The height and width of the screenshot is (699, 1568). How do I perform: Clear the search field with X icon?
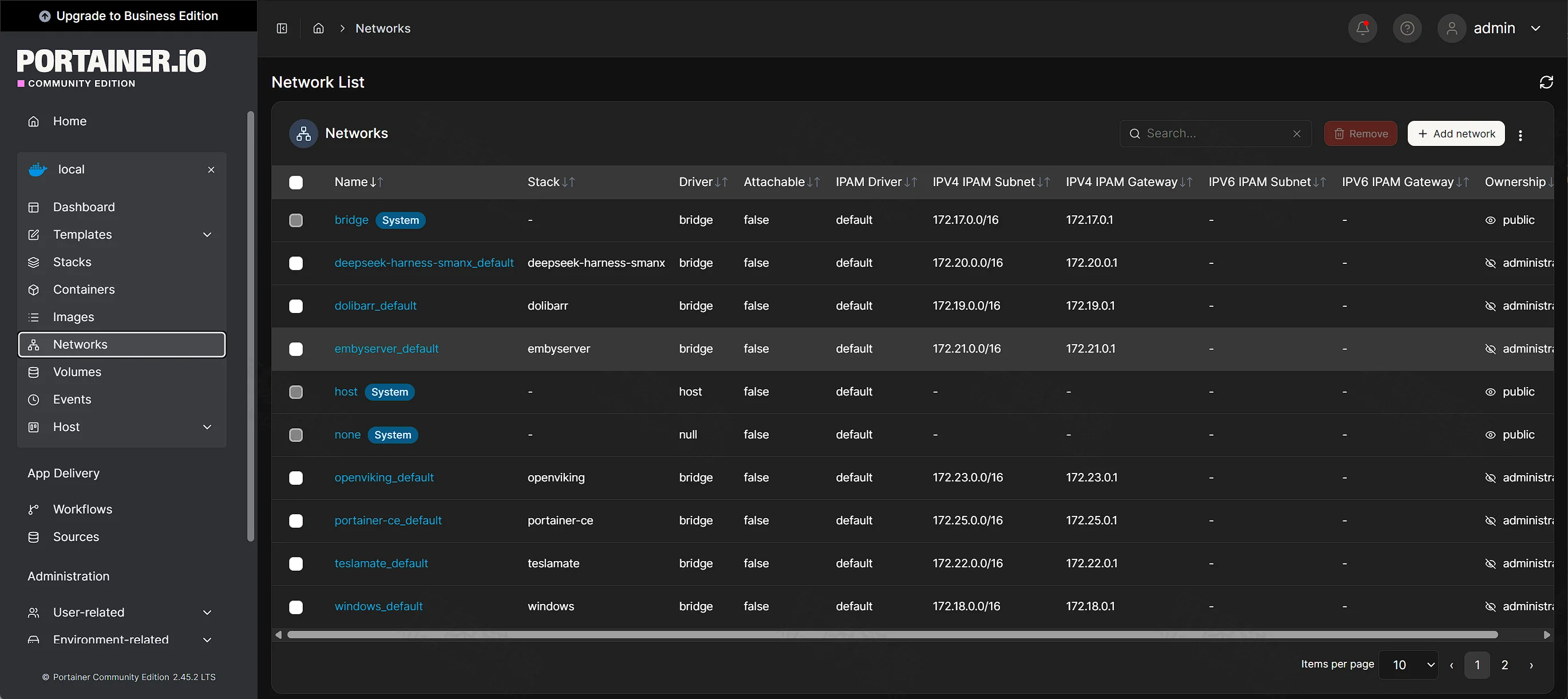coord(1297,134)
